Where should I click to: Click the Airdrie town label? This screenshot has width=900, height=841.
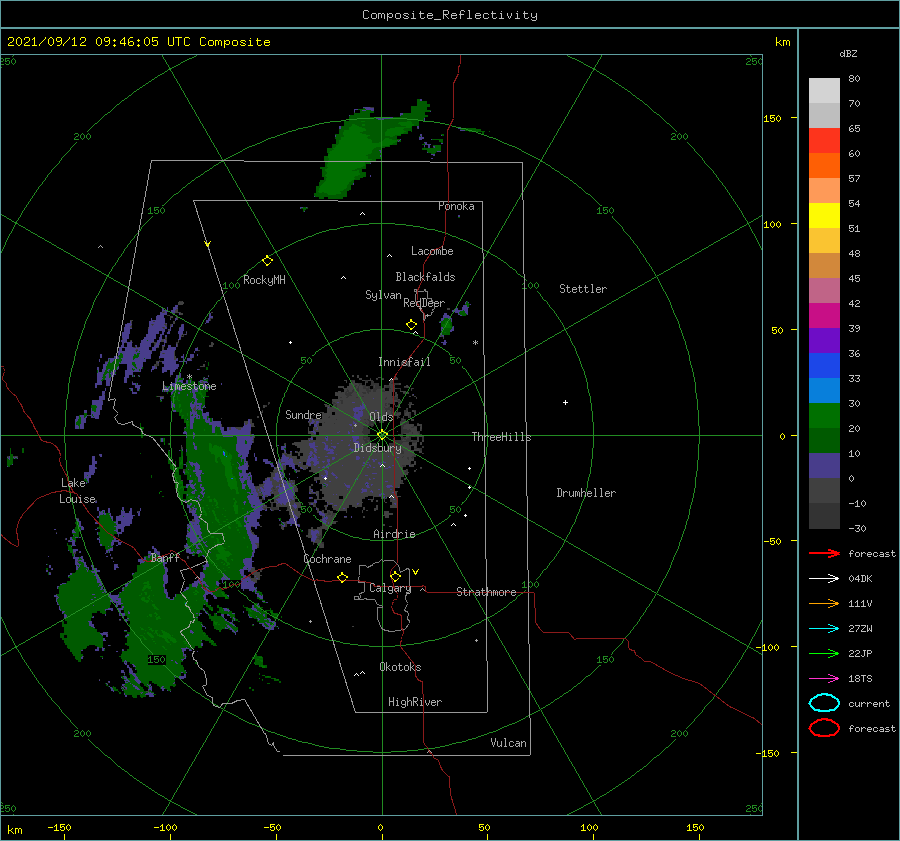coord(394,534)
